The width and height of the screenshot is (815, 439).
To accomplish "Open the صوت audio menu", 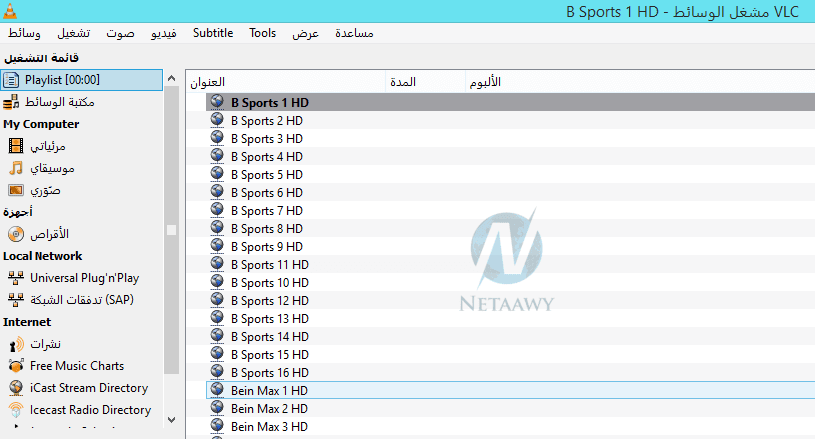I will pos(120,33).
